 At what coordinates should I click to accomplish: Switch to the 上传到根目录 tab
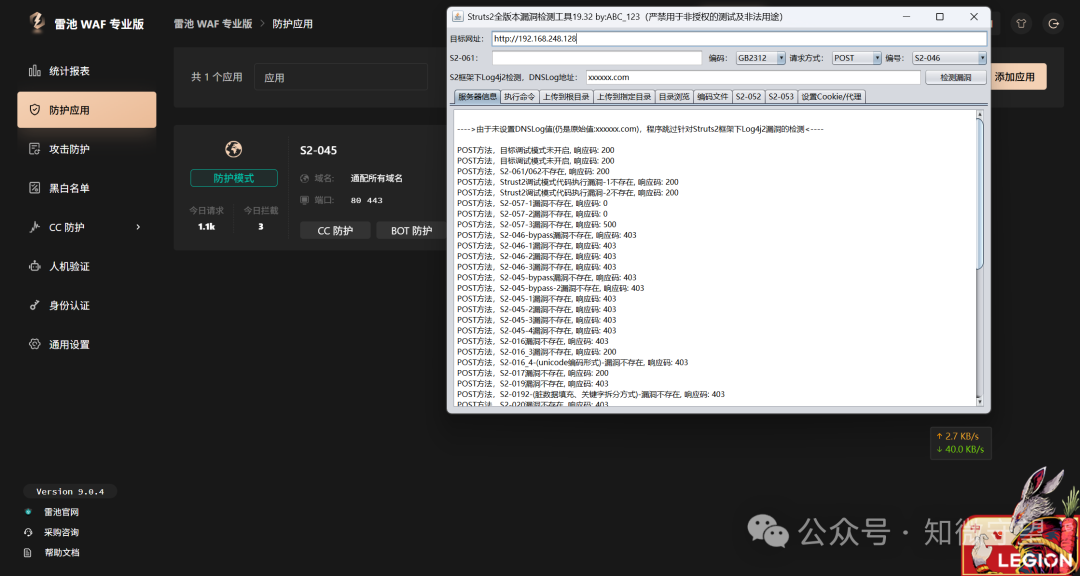pyautogui.click(x=565, y=97)
